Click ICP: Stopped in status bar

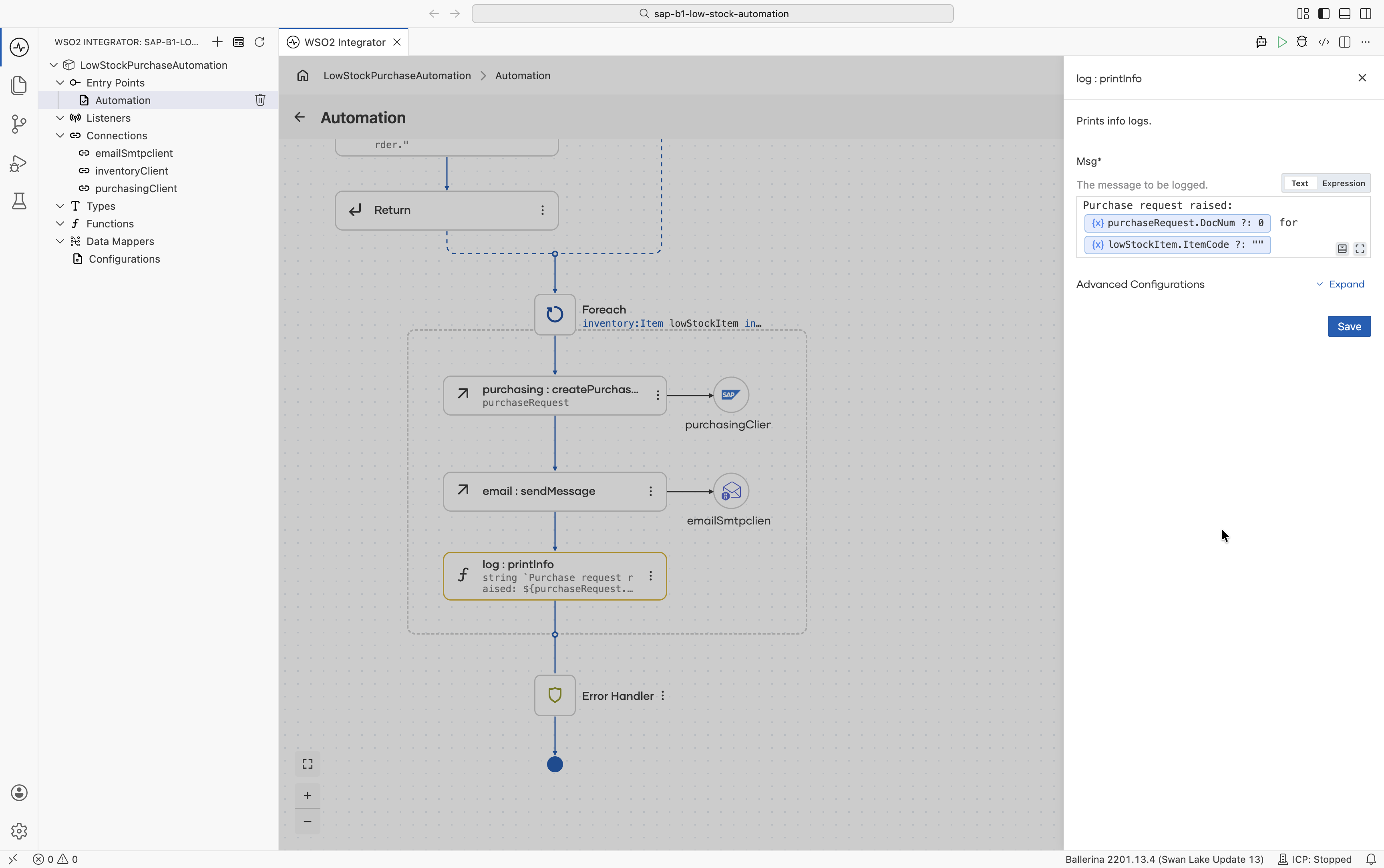(1315, 859)
